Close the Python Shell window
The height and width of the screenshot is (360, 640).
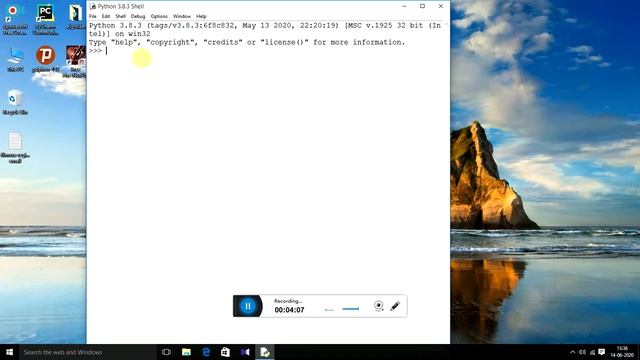(x=441, y=6)
